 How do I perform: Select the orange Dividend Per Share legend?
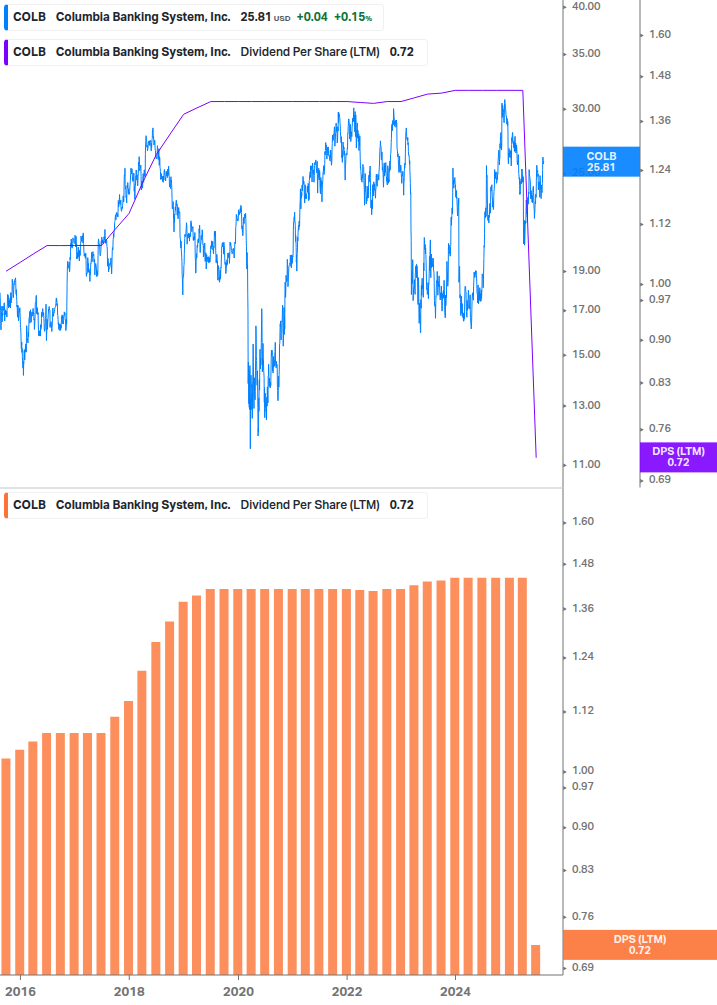pyautogui.click(x=216, y=505)
